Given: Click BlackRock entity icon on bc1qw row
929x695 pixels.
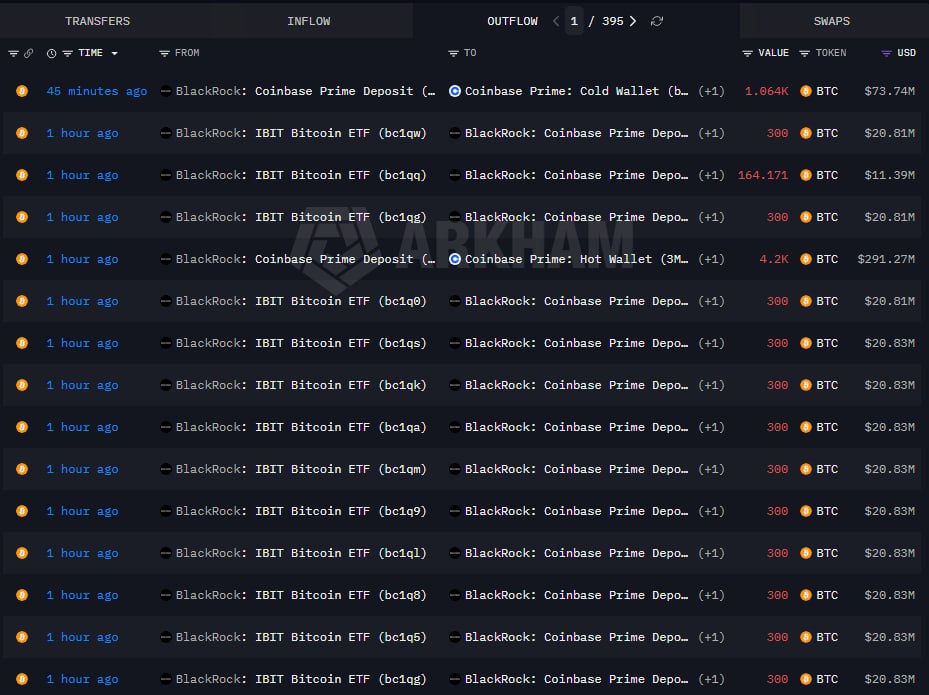Looking at the screenshot, I should pos(166,133).
